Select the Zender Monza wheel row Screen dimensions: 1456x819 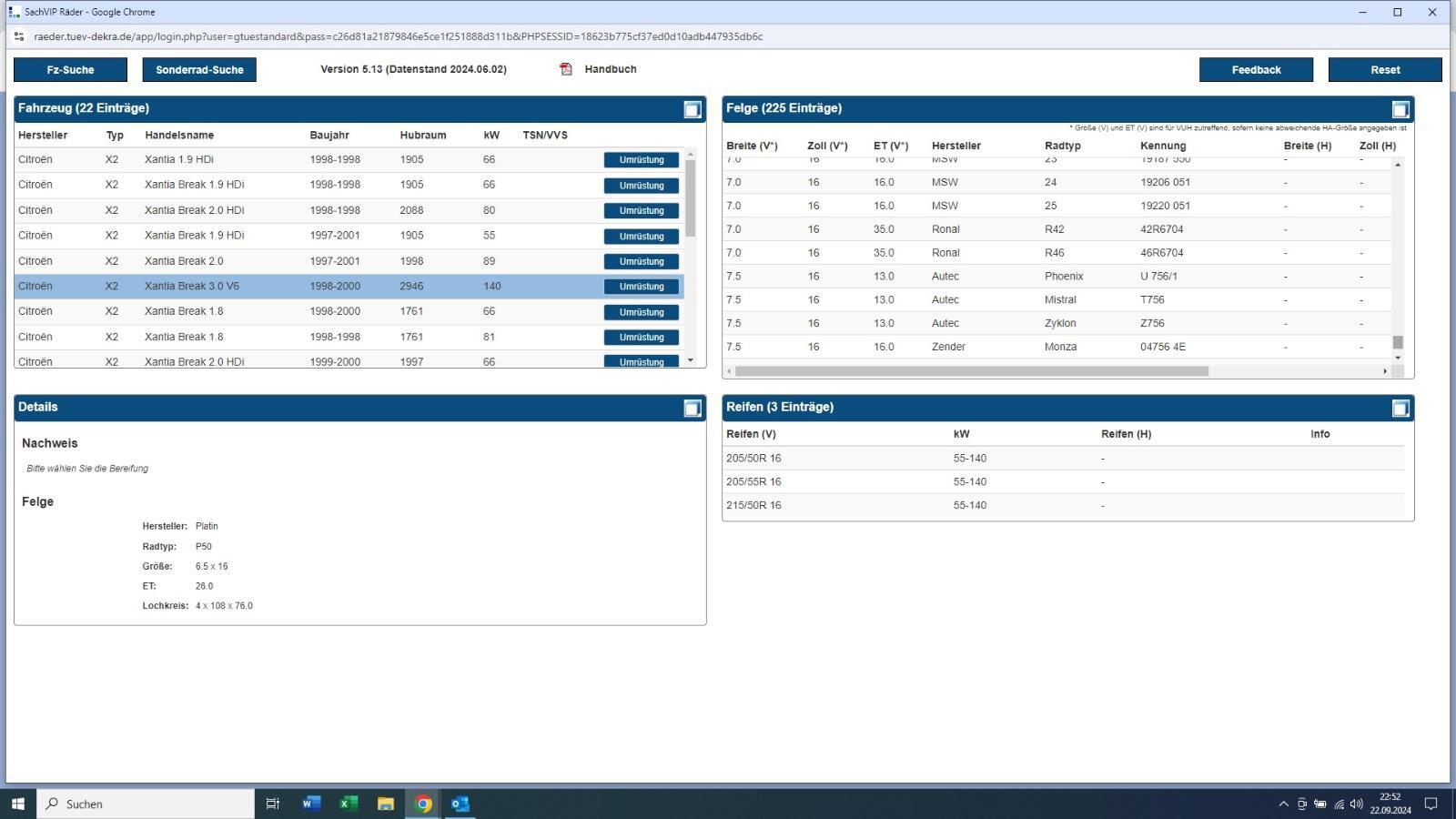(x=1057, y=348)
